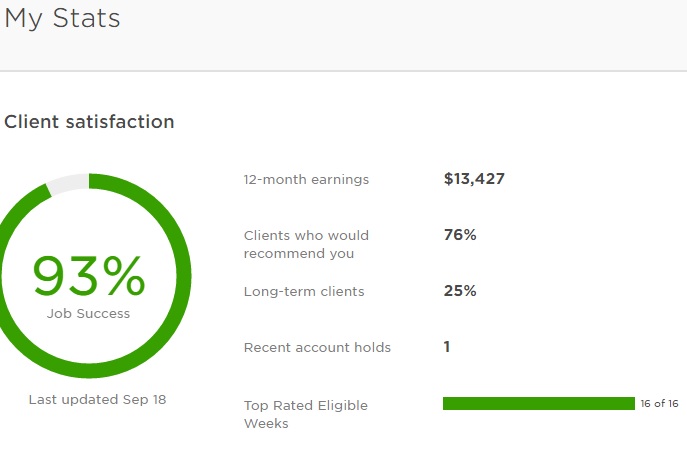Click the Job Success label inside circle
The image size is (687, 455).
pos(88,314)
